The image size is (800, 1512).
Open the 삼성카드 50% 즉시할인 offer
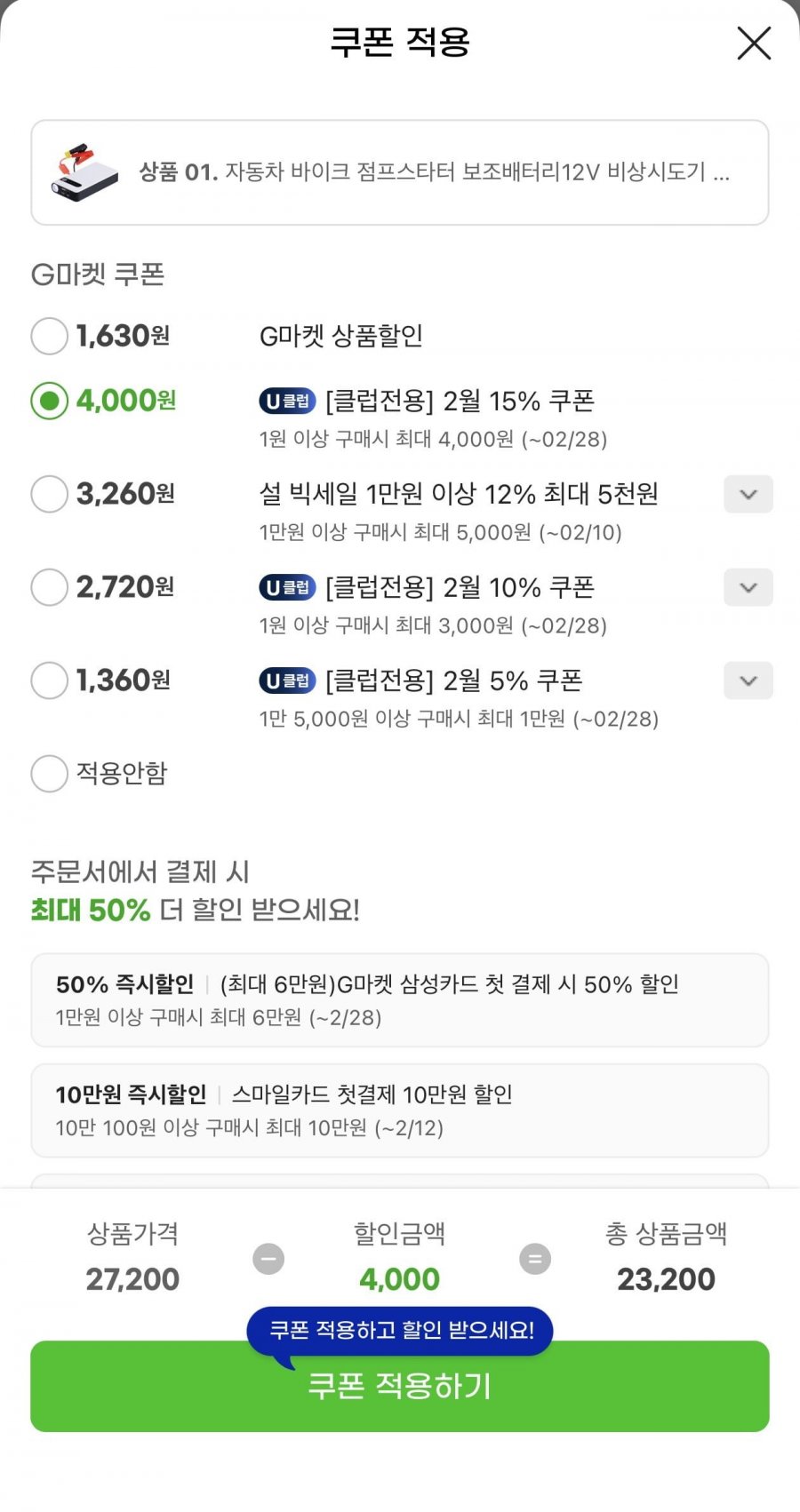click(399, 1000)
